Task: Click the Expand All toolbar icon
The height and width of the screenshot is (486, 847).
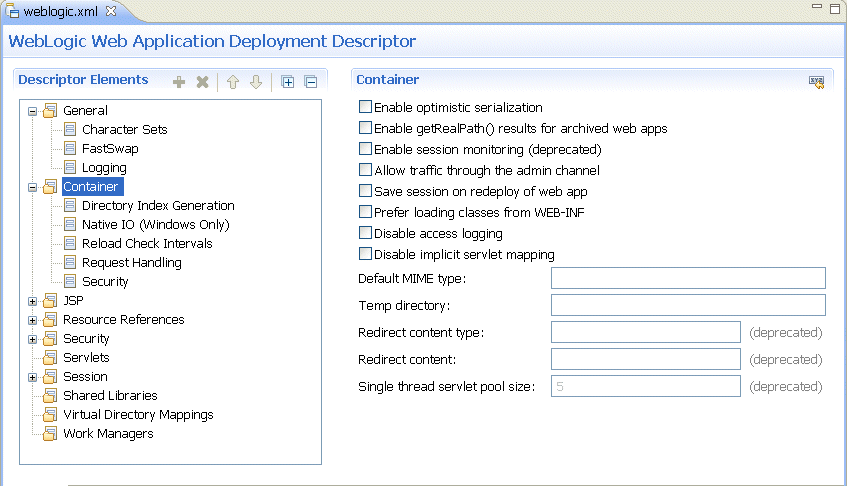Action: 287,82
